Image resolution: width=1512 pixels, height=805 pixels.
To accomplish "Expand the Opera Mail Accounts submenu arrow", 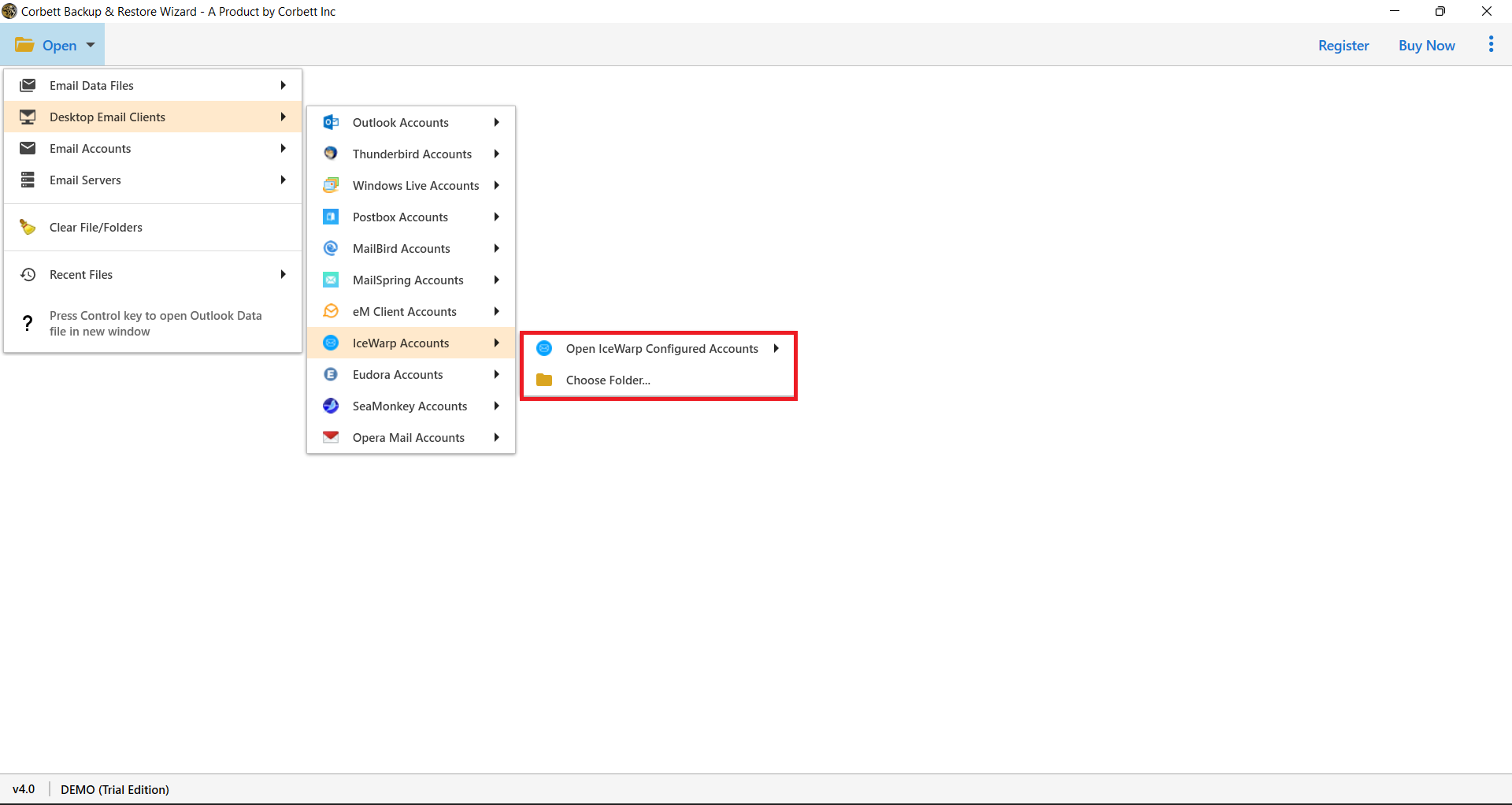I will click(496, 437).
